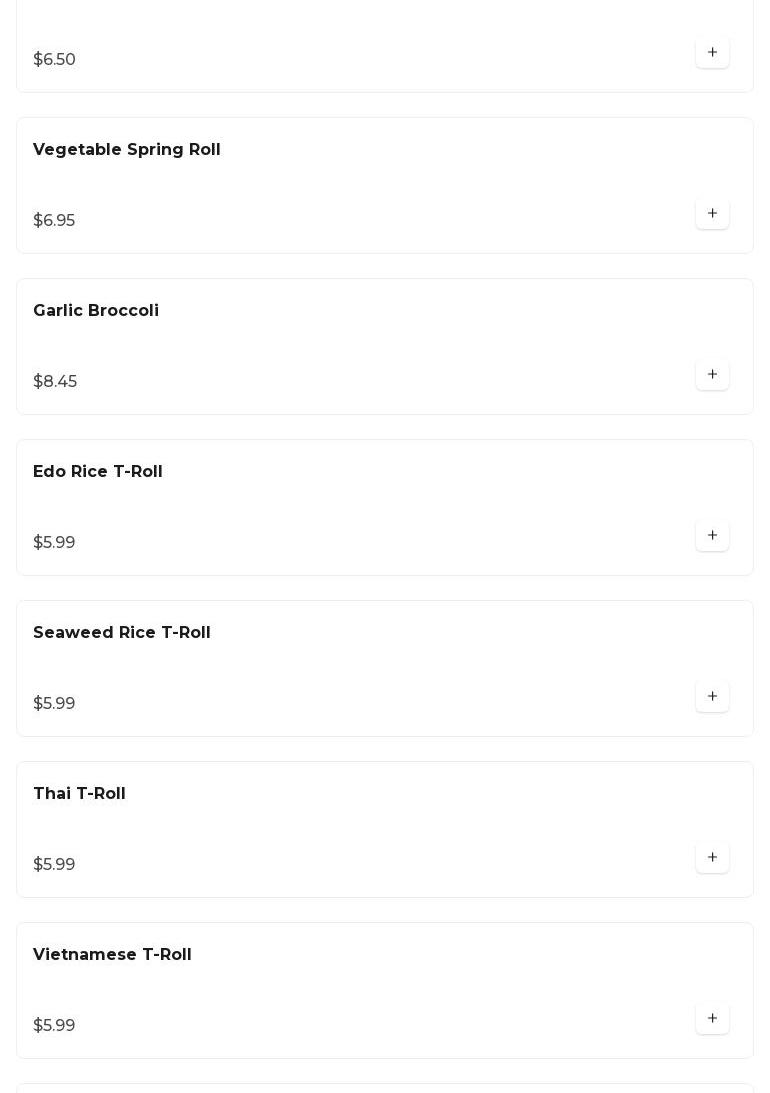The height and width of the screenshot is (1093, 770).
Task: Add Seaweed Rice T-Roll with plus icon
Action: pyautogui.click(x=712, y=696)
